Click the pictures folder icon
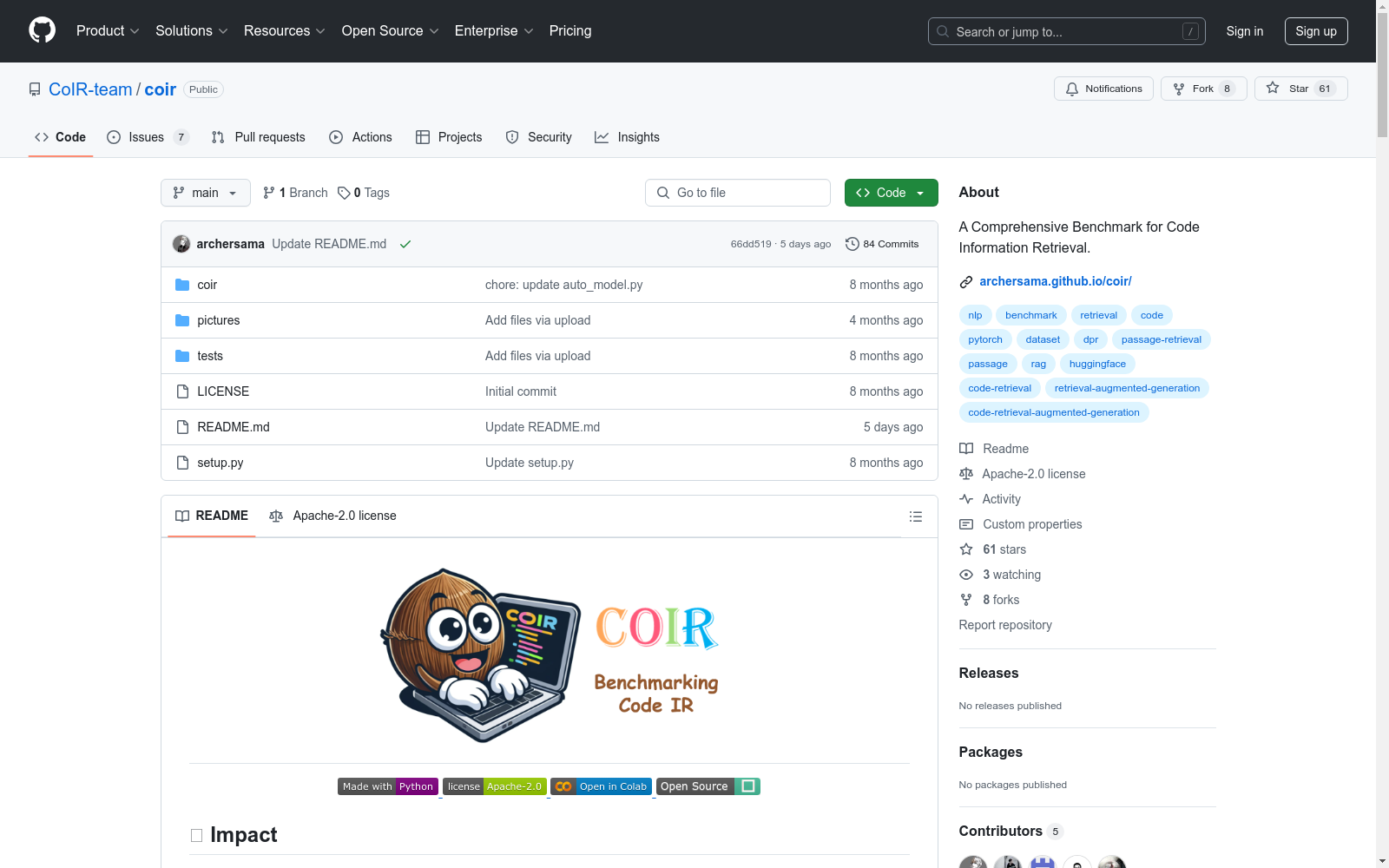 click(182, 320)
